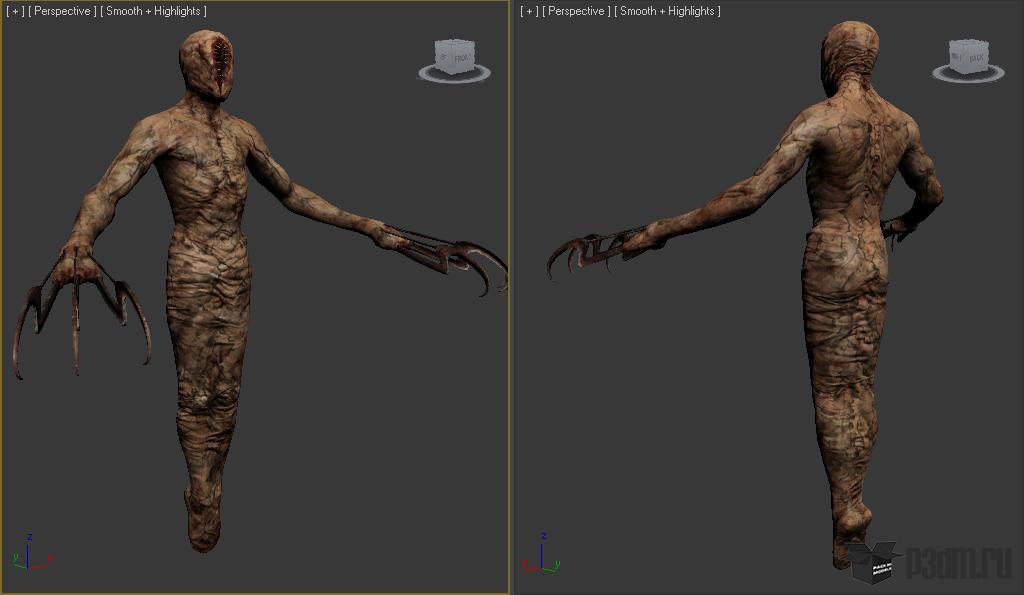
Task: Click the p3dm.ru watermark text
Action: (x=959, y=562)
